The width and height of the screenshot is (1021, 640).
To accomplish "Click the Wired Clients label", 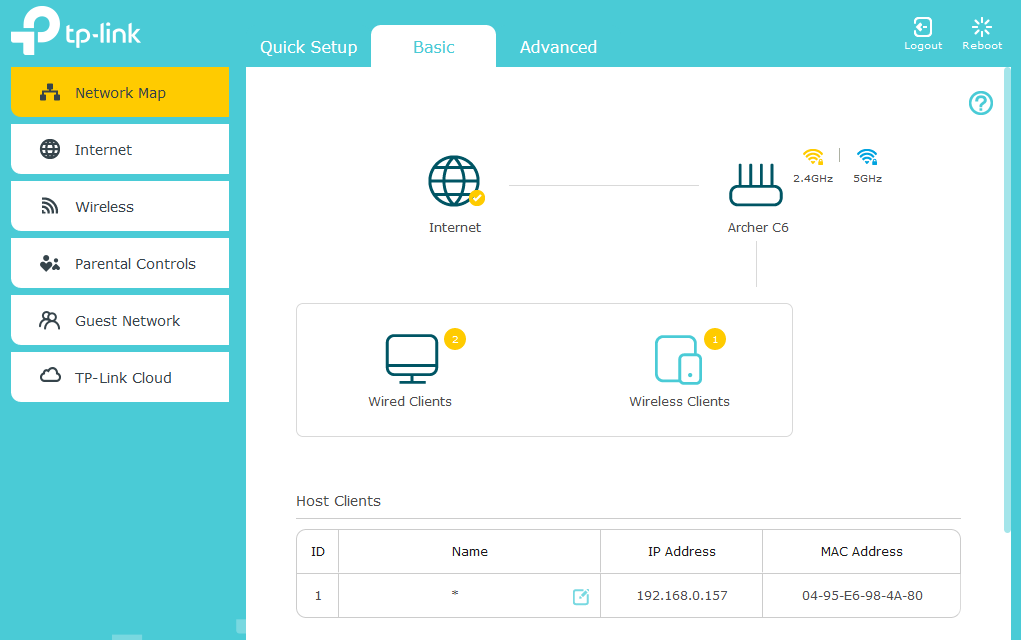I will [410, 401].
